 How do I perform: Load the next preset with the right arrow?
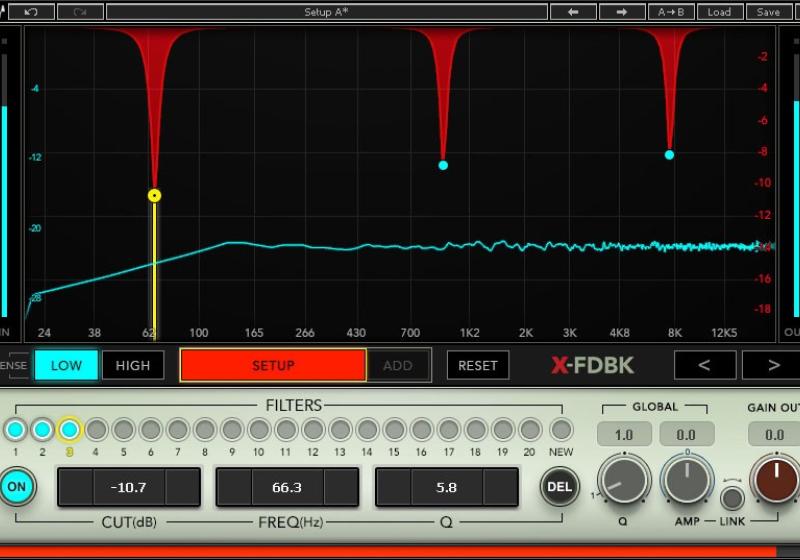621,12
